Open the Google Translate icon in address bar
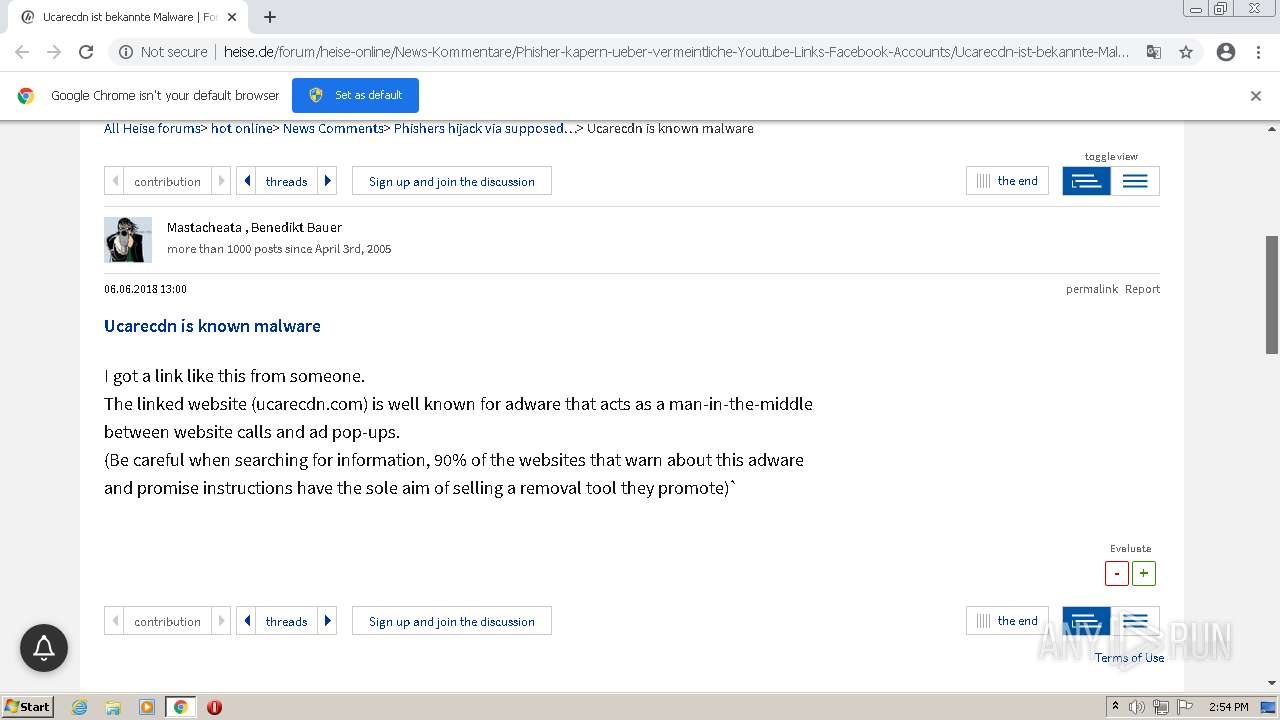The width and height of the screenshot is (1280, 720). point(1153,52)
